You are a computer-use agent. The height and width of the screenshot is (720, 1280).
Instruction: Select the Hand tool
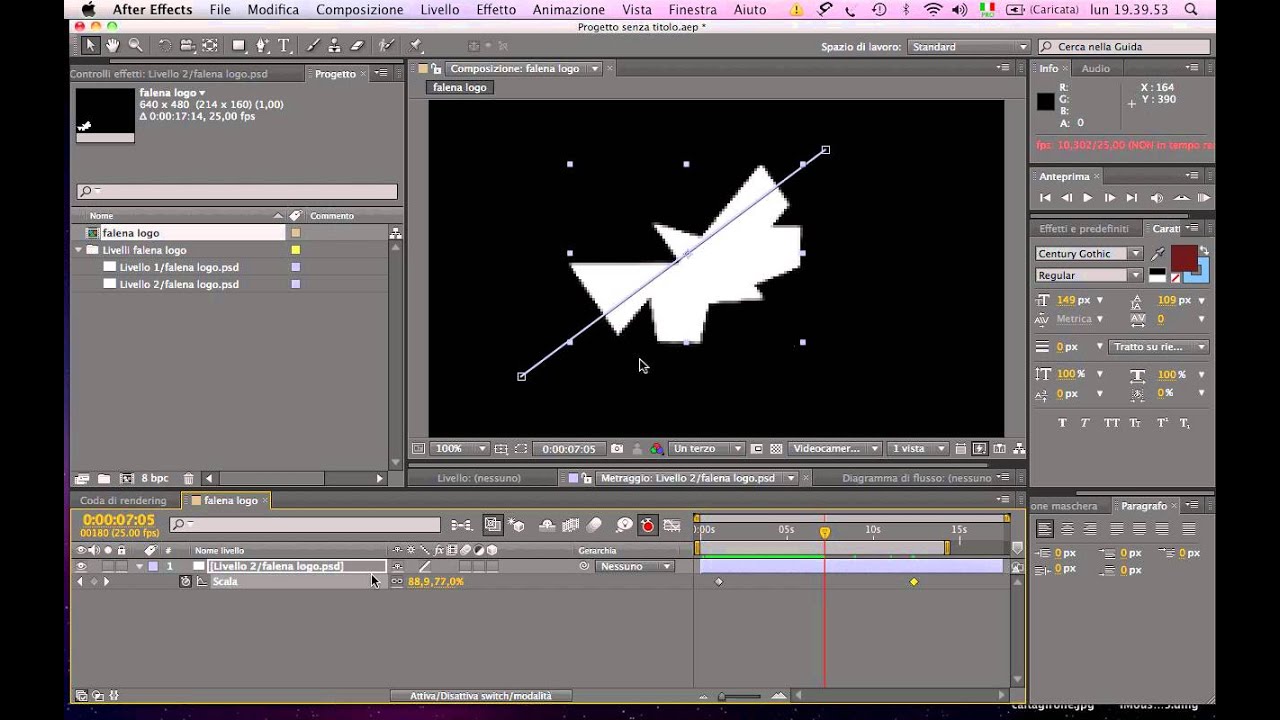(x=113, y=46)
